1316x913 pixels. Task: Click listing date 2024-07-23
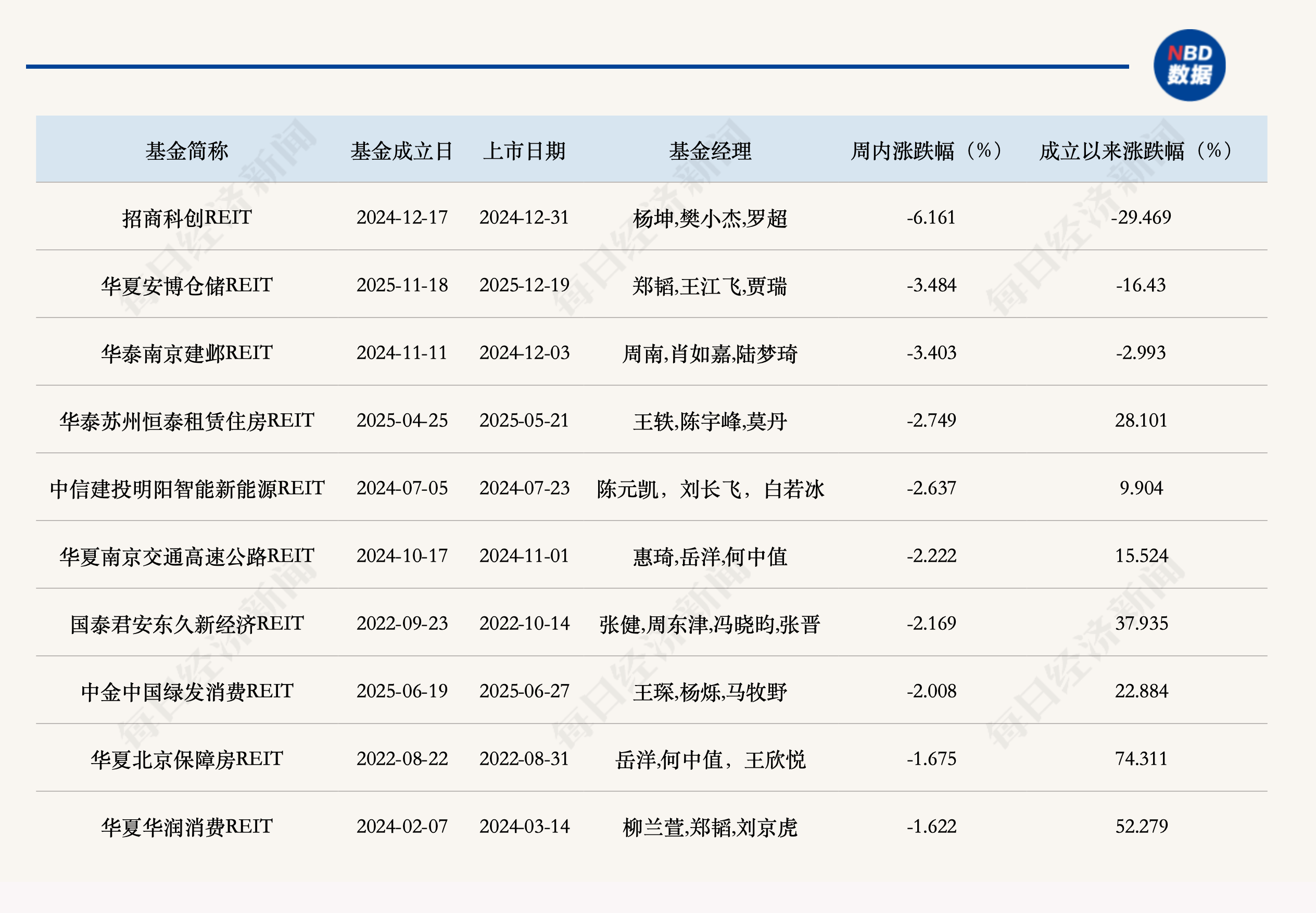click(524, 488)
